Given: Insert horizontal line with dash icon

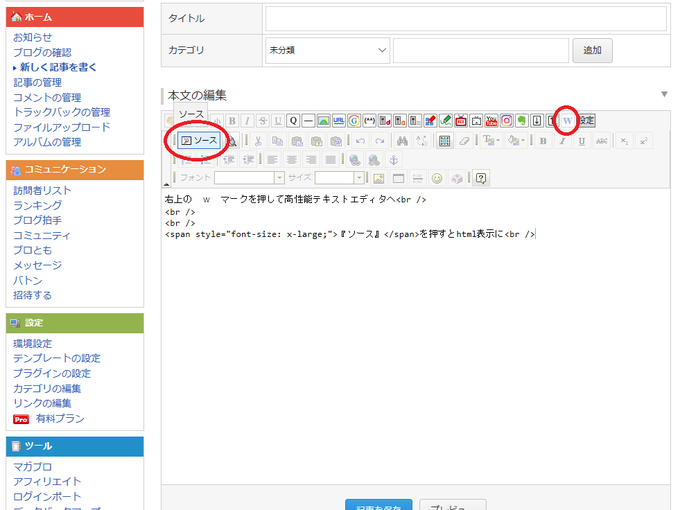Looking at the screenshot, I should pos(308,121).
